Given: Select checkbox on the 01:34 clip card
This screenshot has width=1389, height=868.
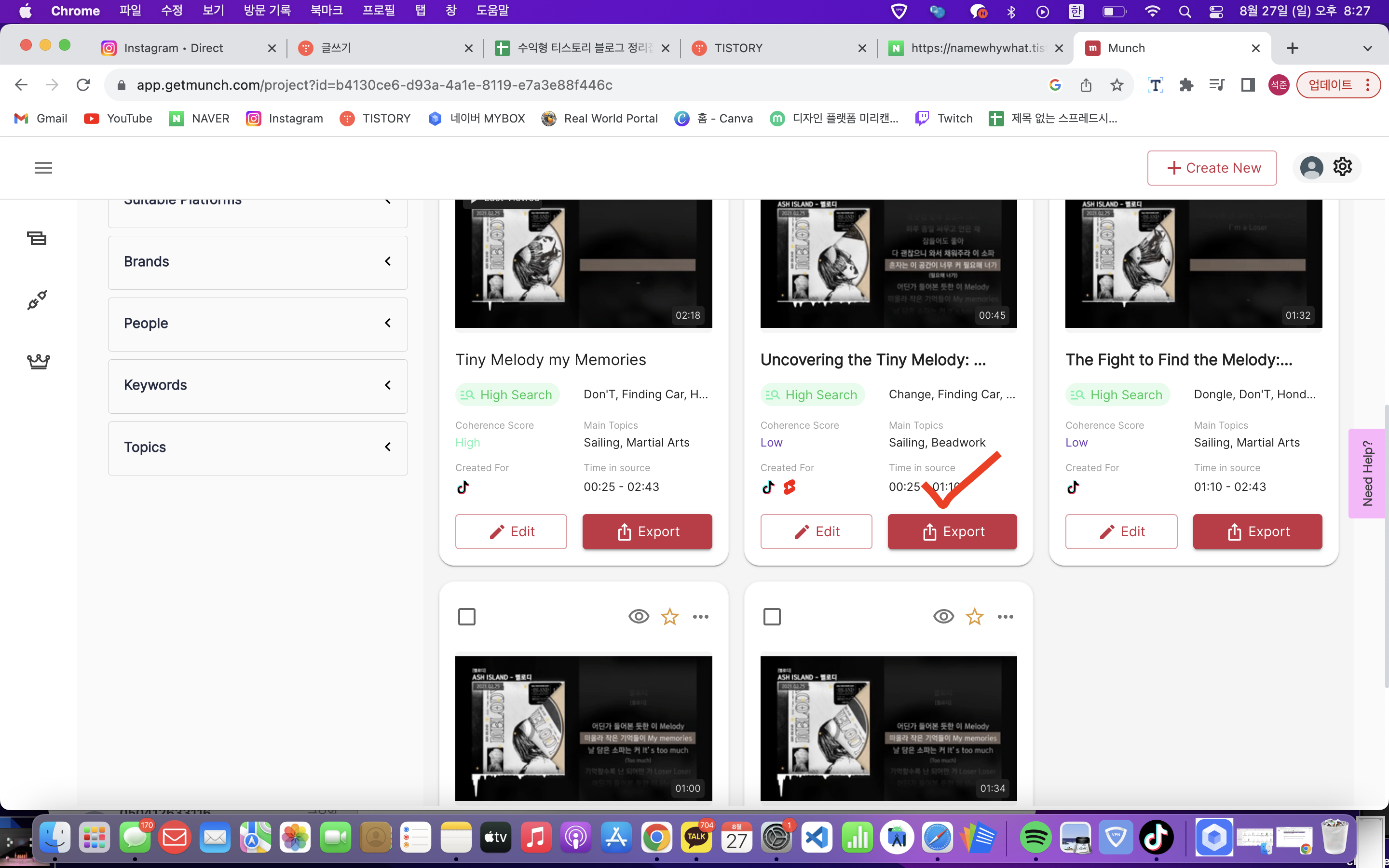Looking at the screenshot, I should pyautogui.click(x=772, y=617).
